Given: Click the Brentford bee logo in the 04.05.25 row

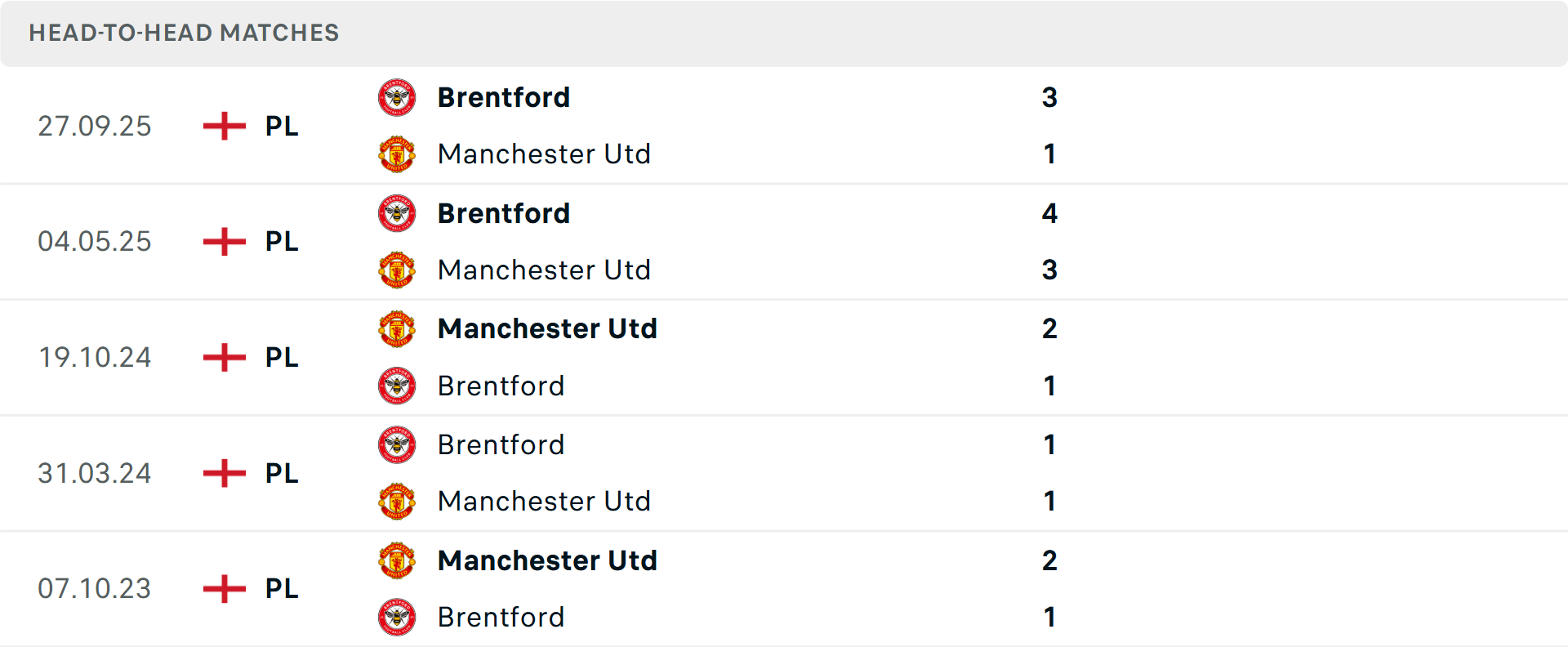Looking at the screenshot, I should tap(397, 213).
